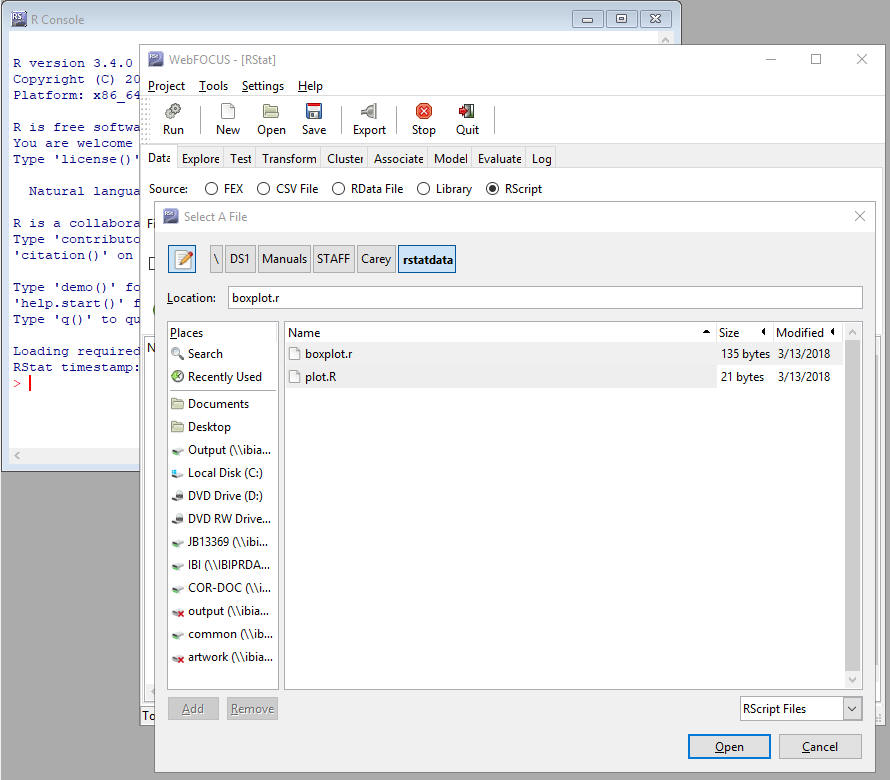Click the plot.R file icon

click(294, 376)
